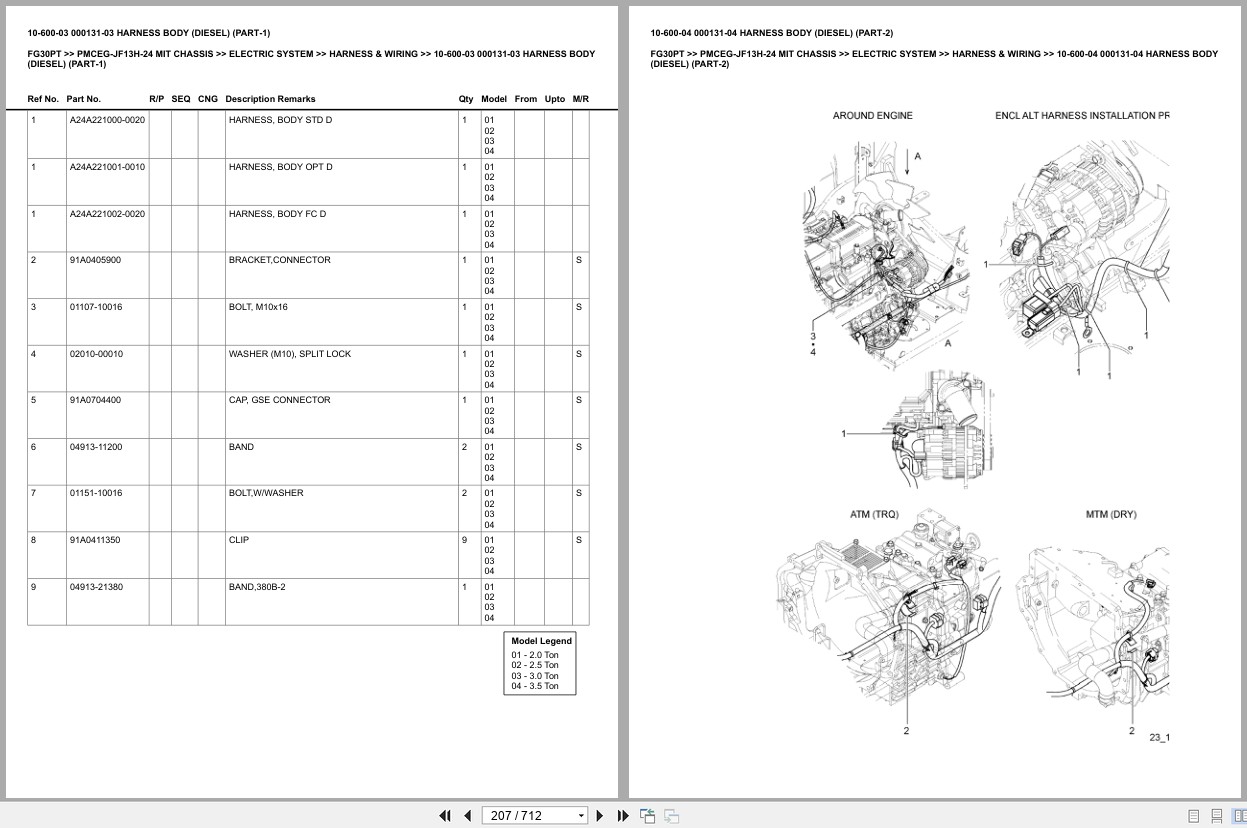Image resolution: width=1247 pixels, height=828 pixels.
Task: Select part number A24A221000-0020
Action: point(107,120)
